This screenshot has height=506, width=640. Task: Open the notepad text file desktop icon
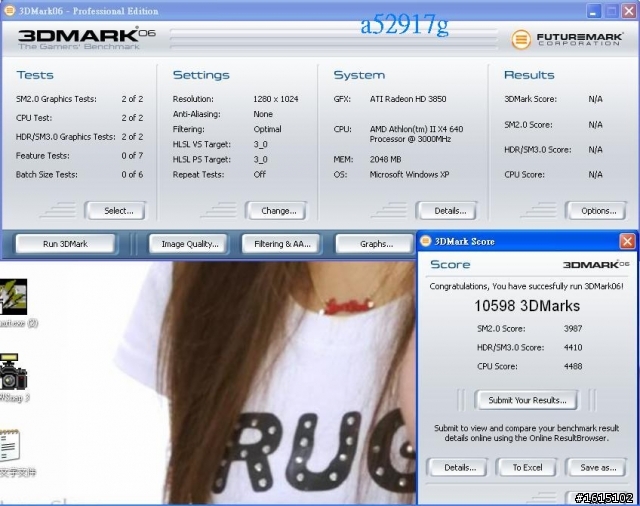pyautogui.click(x=10, y=446)
